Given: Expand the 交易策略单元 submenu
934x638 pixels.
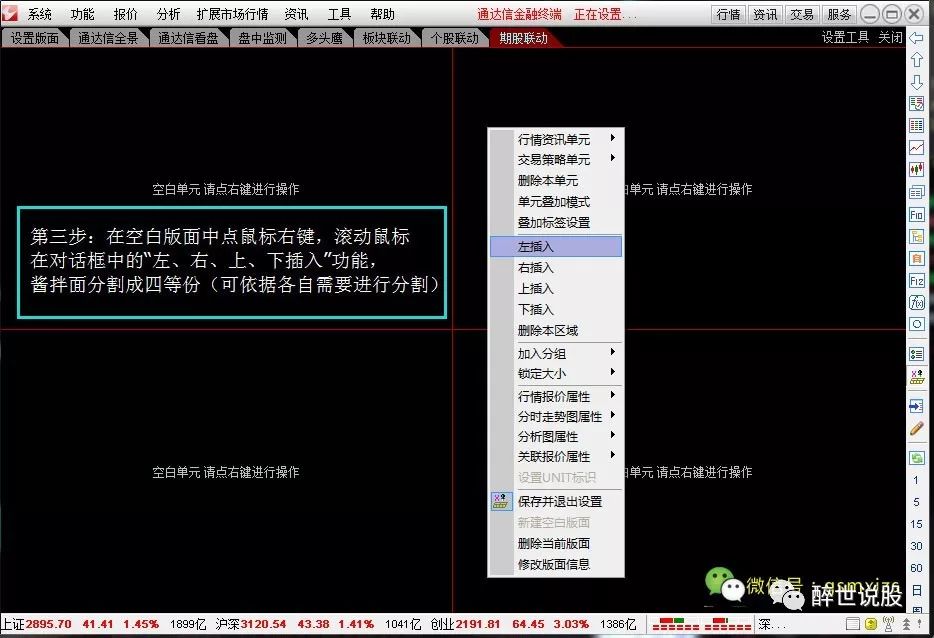Looking at the screenshot, I should pos(556,159).
